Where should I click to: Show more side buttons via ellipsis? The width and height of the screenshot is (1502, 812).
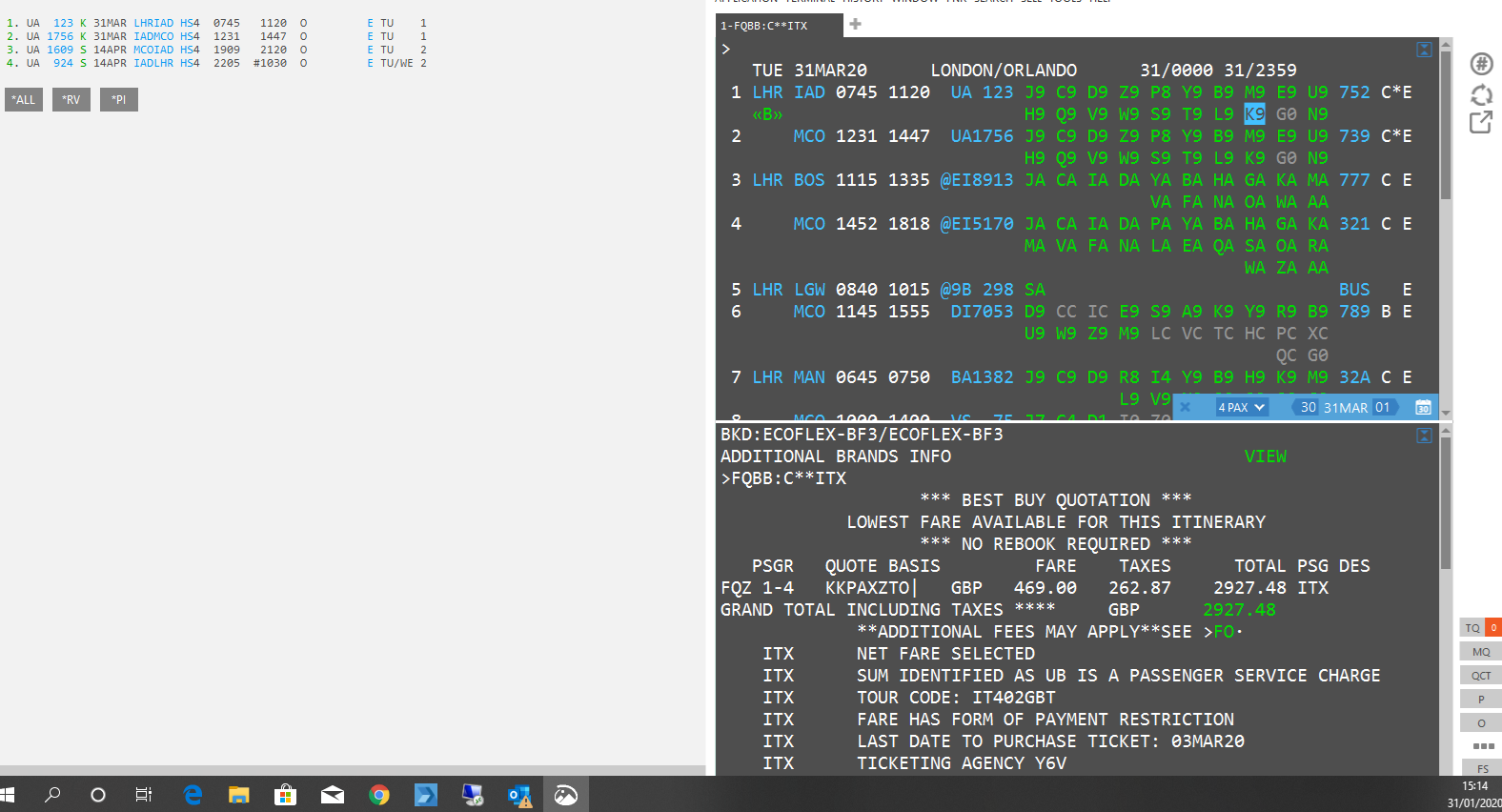coord(1483,746)
